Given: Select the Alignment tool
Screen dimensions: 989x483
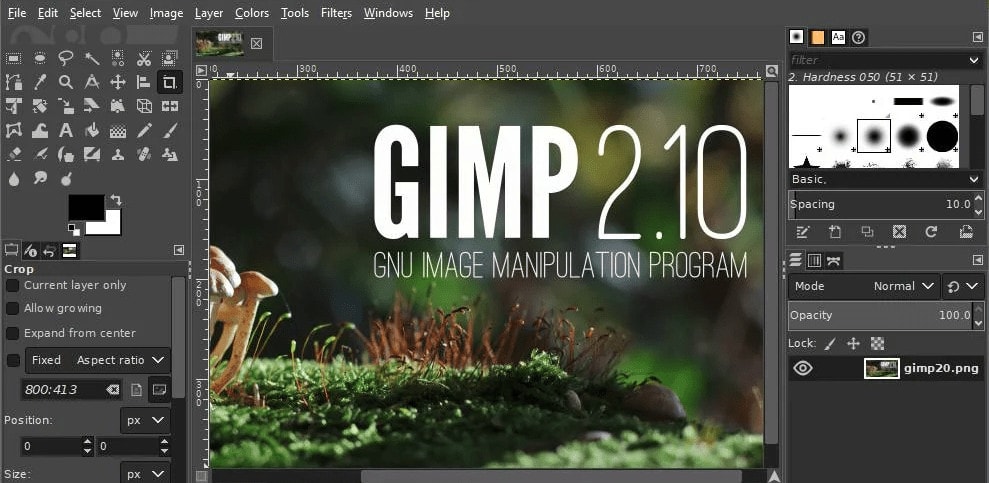Looking at the screenshot, I should tap(144, 82).
